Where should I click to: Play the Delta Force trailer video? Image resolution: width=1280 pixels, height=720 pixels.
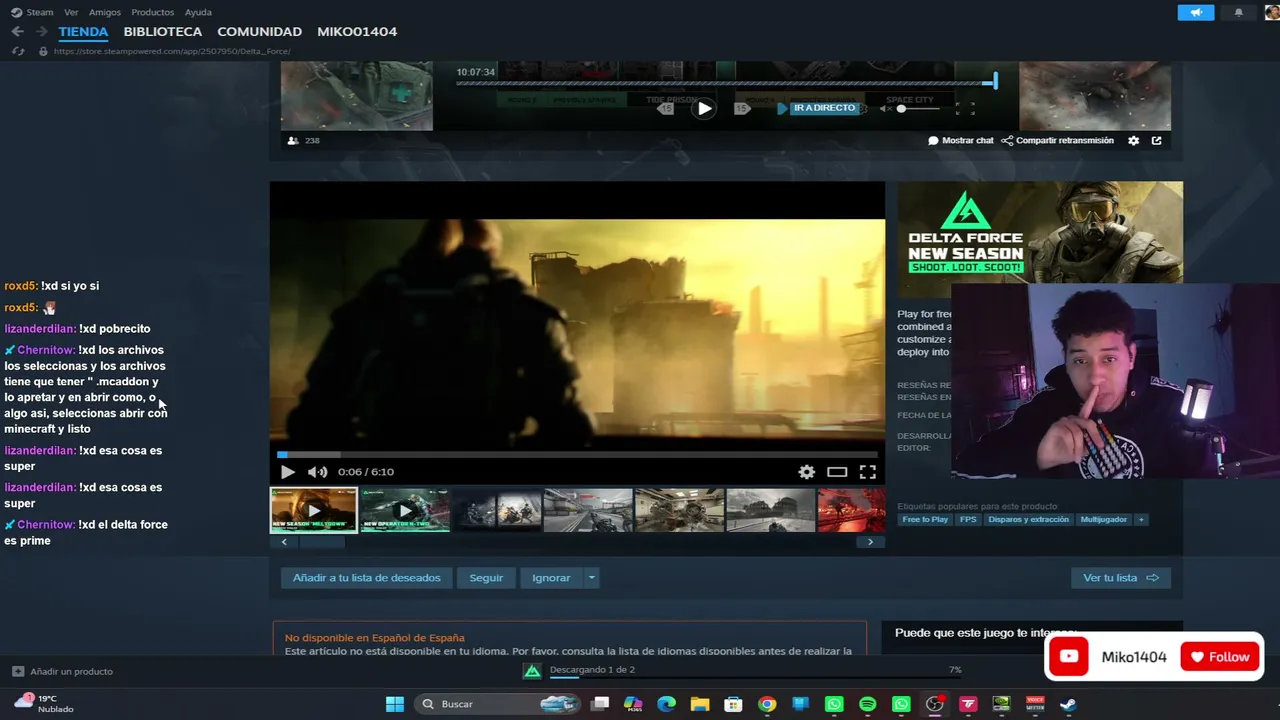[x=288, y=472]
